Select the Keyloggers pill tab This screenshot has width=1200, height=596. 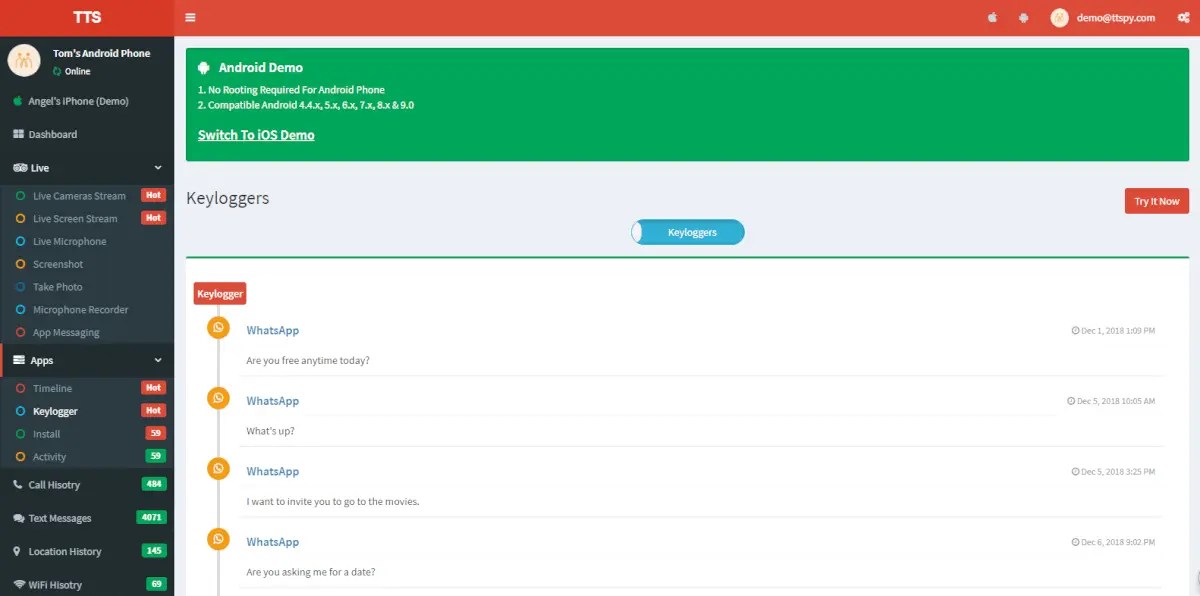click(688, 232)
